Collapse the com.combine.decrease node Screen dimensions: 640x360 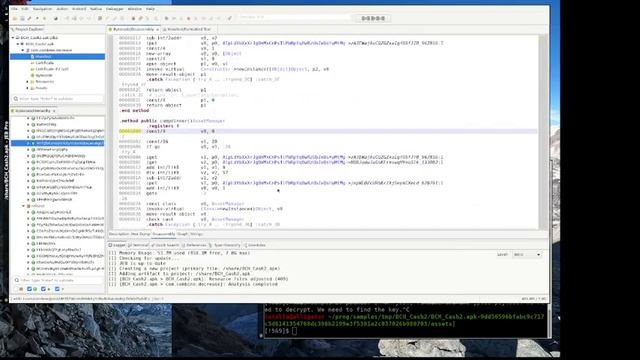point(23,50)
